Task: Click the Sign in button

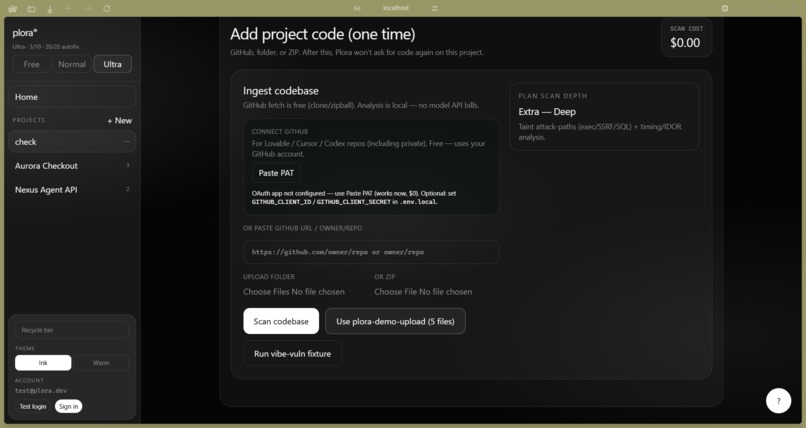Action: (68, 406)
